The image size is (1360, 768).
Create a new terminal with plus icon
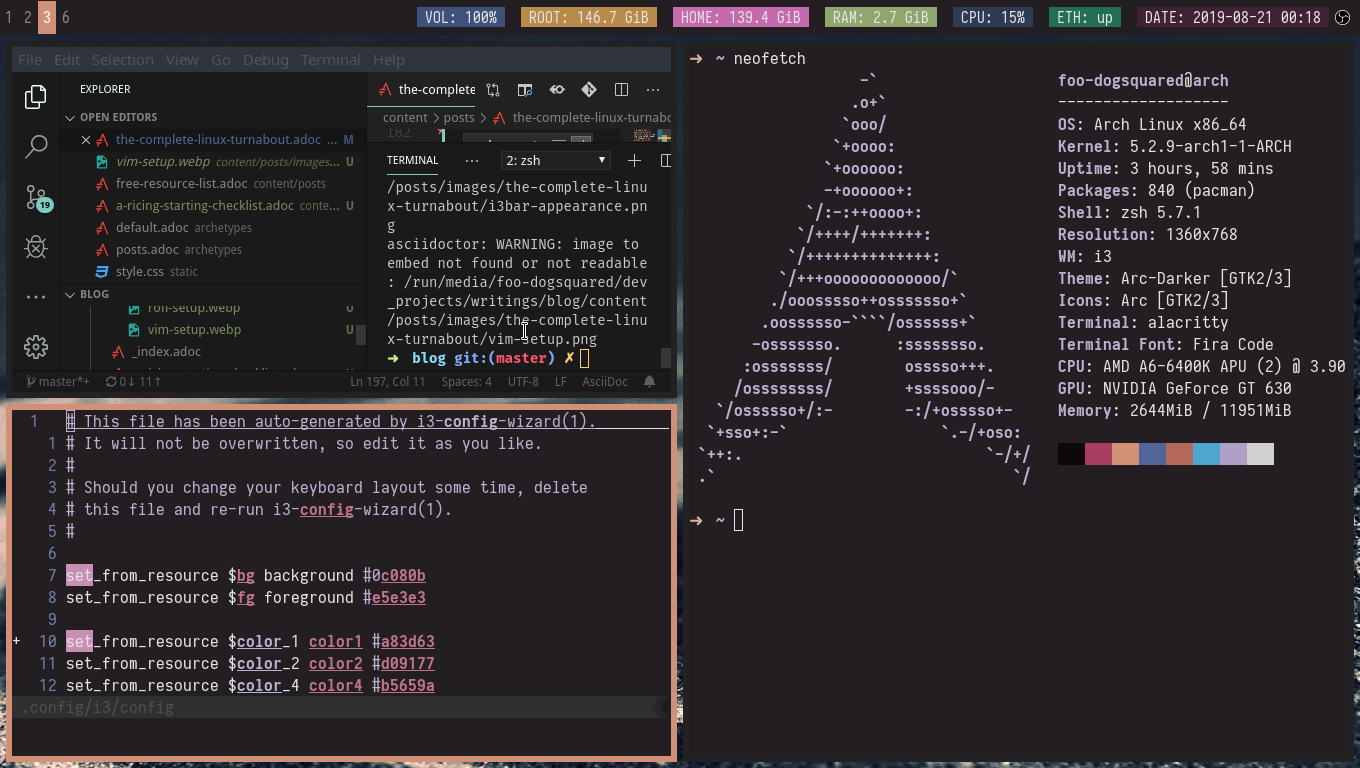pyautogui.click(x=634, y=160)
